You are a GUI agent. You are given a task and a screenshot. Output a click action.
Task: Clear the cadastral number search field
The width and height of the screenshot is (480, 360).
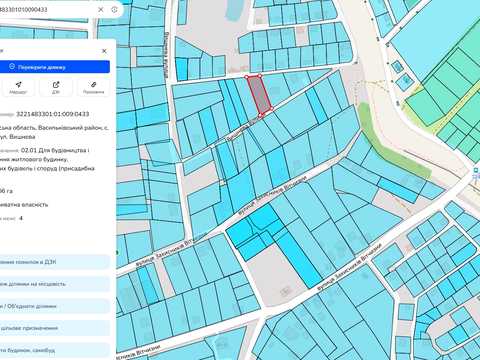click(x=101, y=10)
